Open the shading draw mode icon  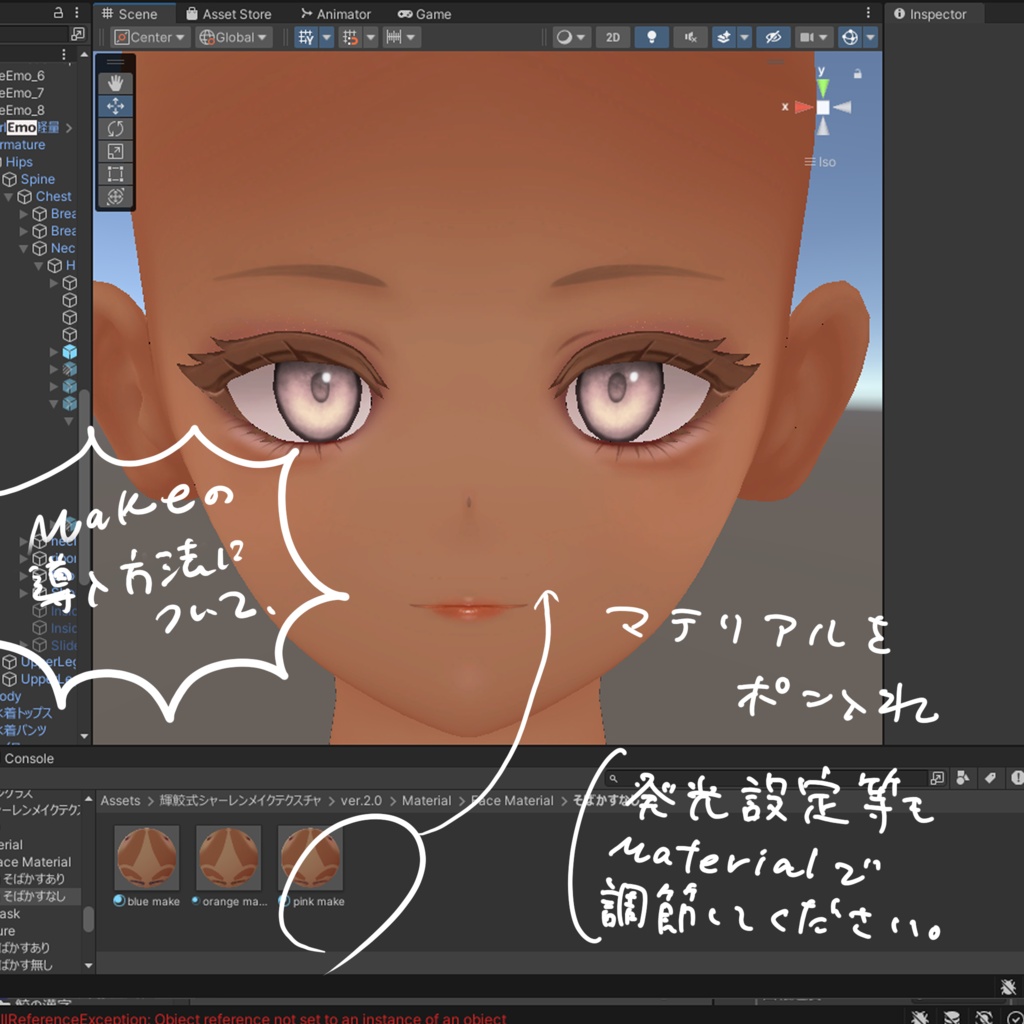pos(564,37)
